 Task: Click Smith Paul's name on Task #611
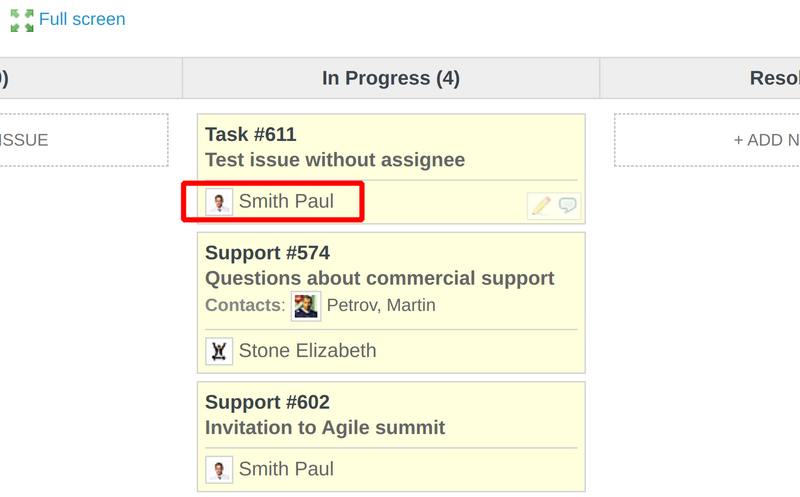point(286,202)
